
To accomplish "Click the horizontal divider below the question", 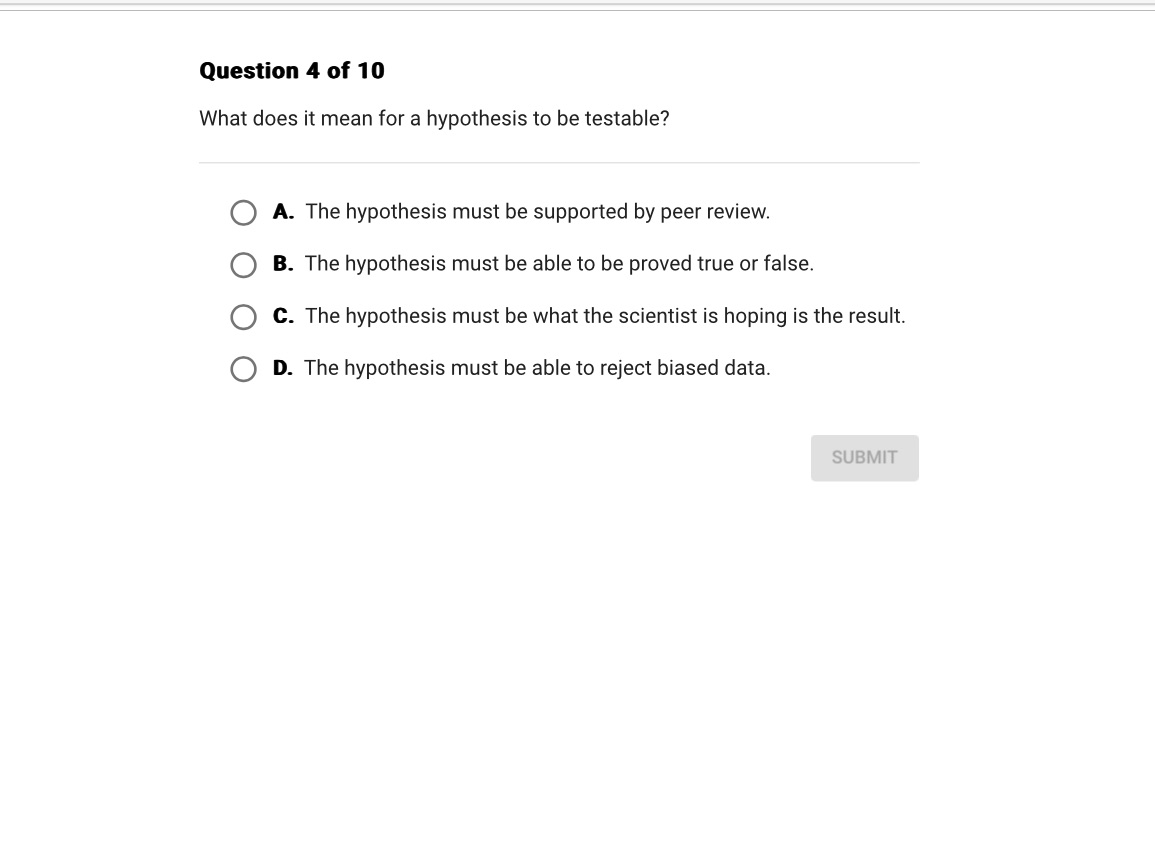I will (x=559, y=165).
